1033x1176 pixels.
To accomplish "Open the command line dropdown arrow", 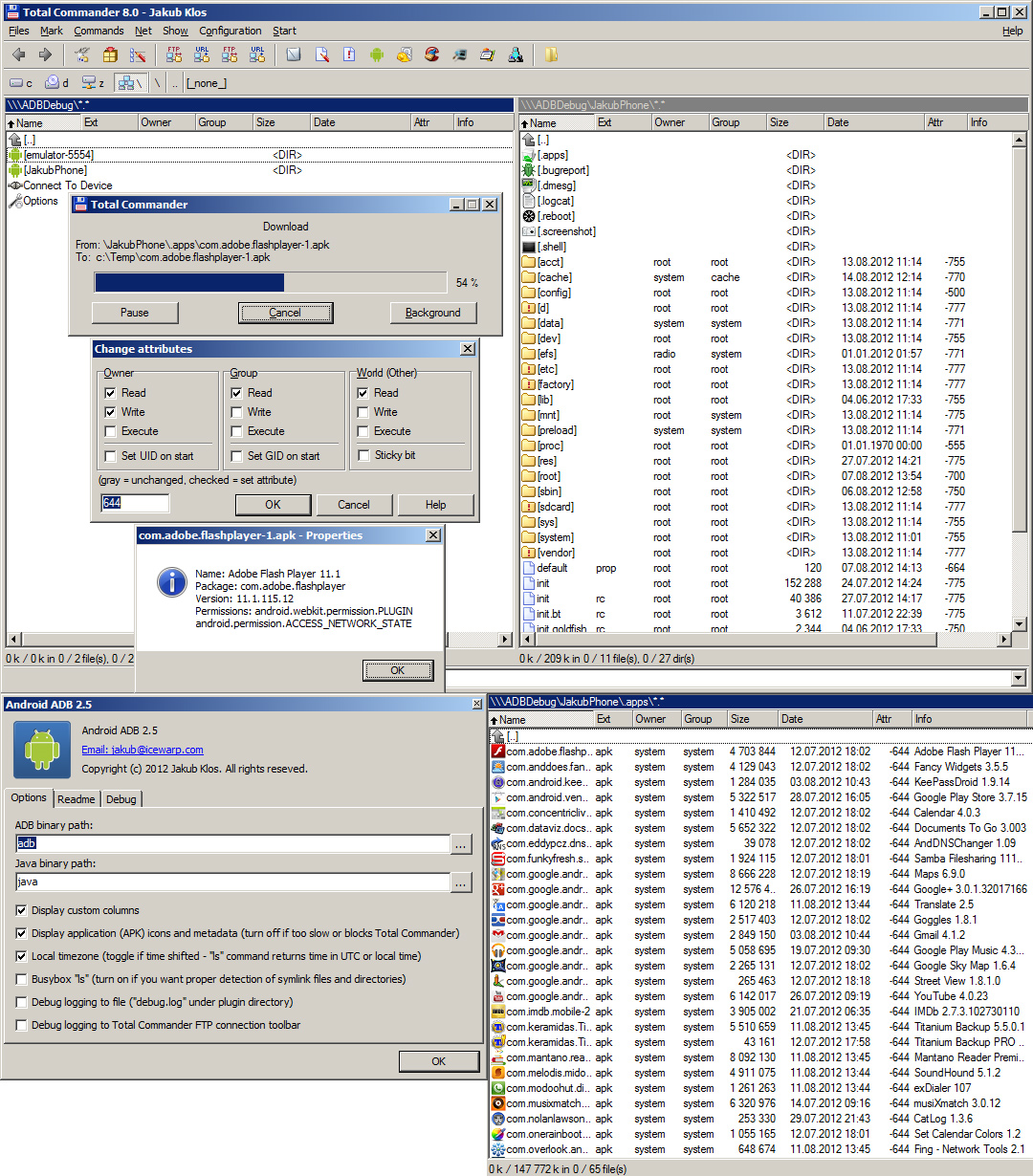I will pos(1018,678).
